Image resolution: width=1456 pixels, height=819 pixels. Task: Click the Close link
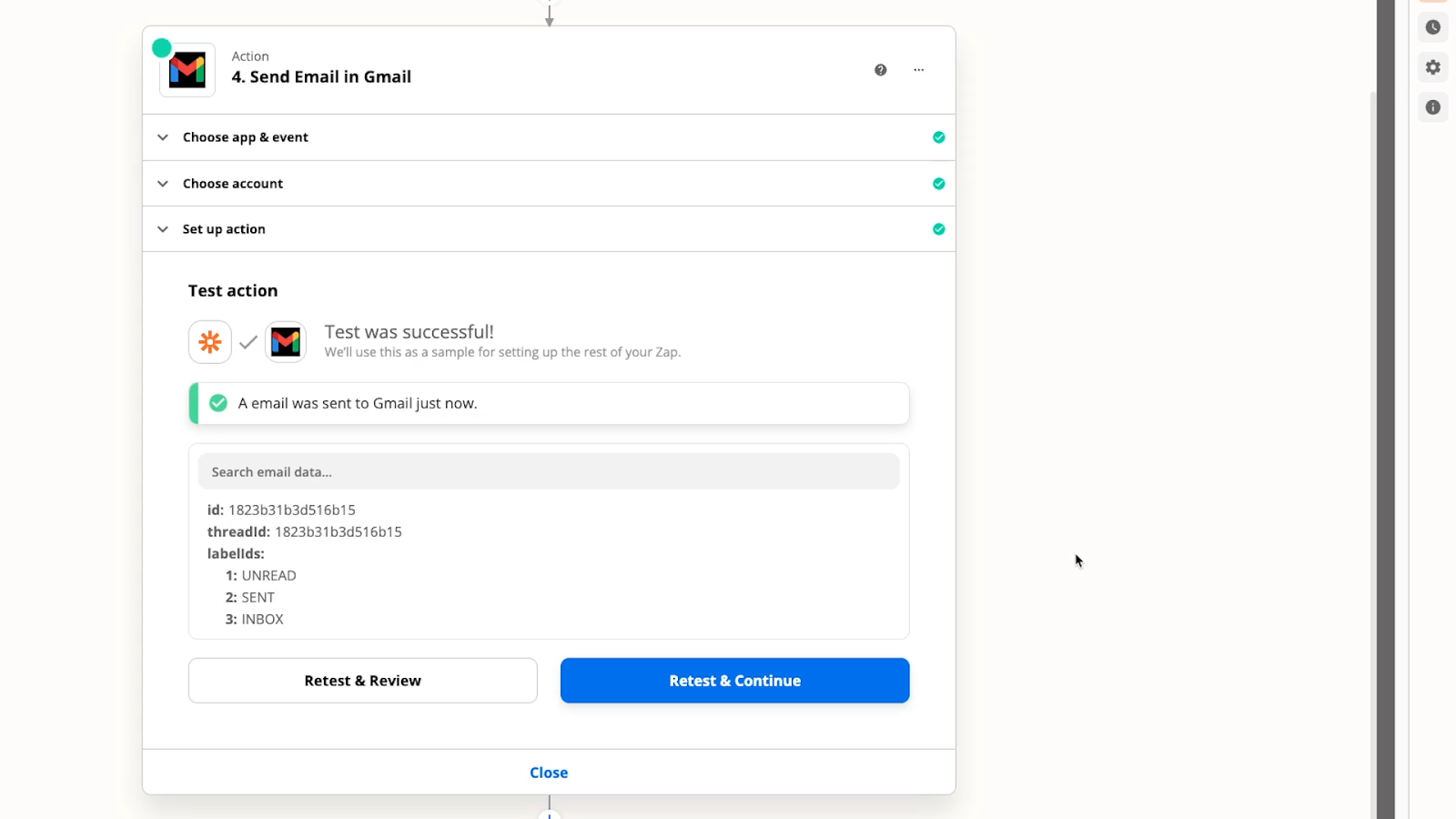[x=549, y=773]
